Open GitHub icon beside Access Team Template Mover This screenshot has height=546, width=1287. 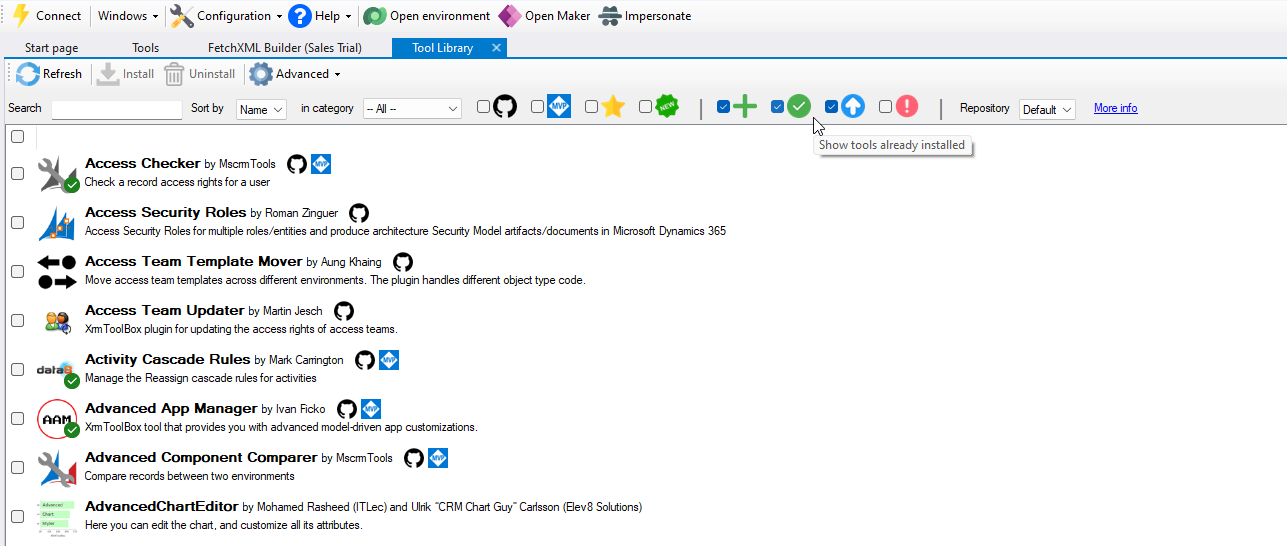tap(403, 262)
